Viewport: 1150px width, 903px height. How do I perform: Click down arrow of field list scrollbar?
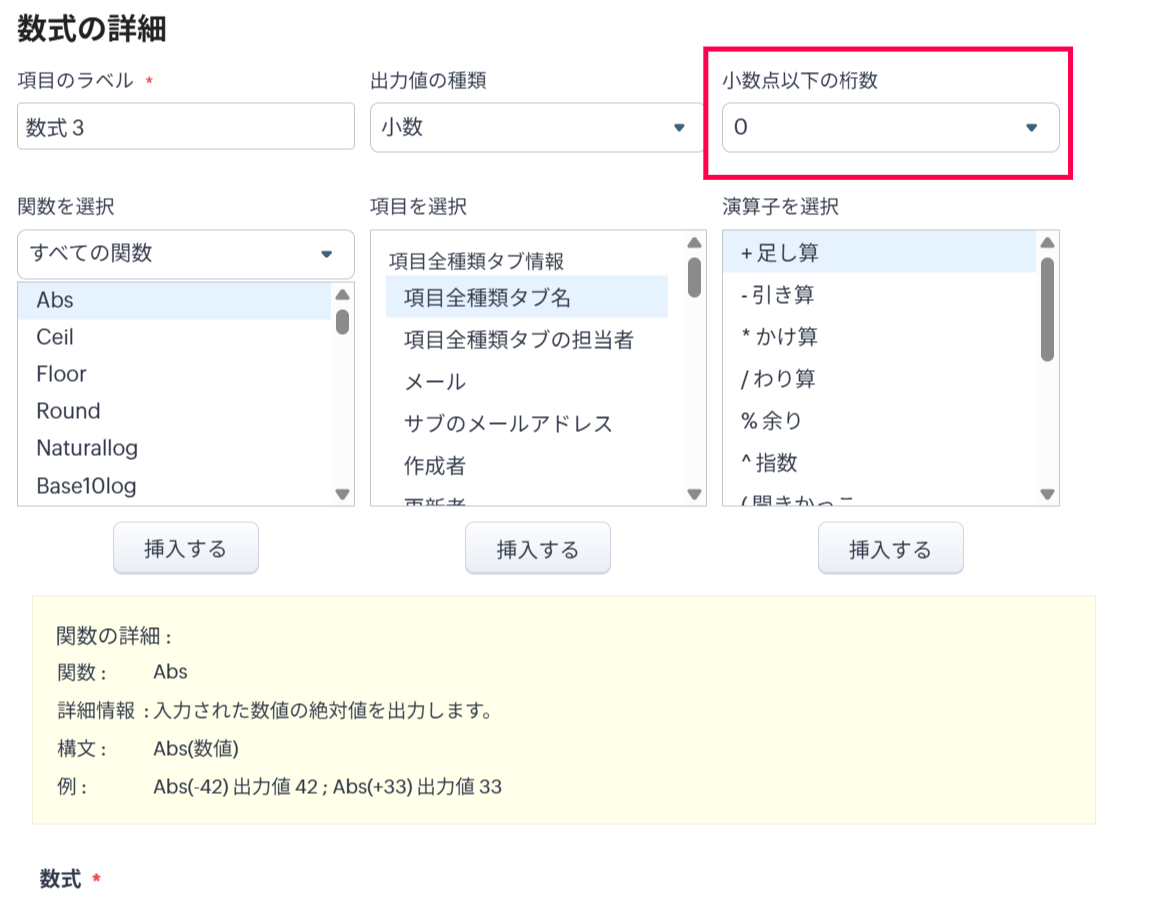click(695, 494)
